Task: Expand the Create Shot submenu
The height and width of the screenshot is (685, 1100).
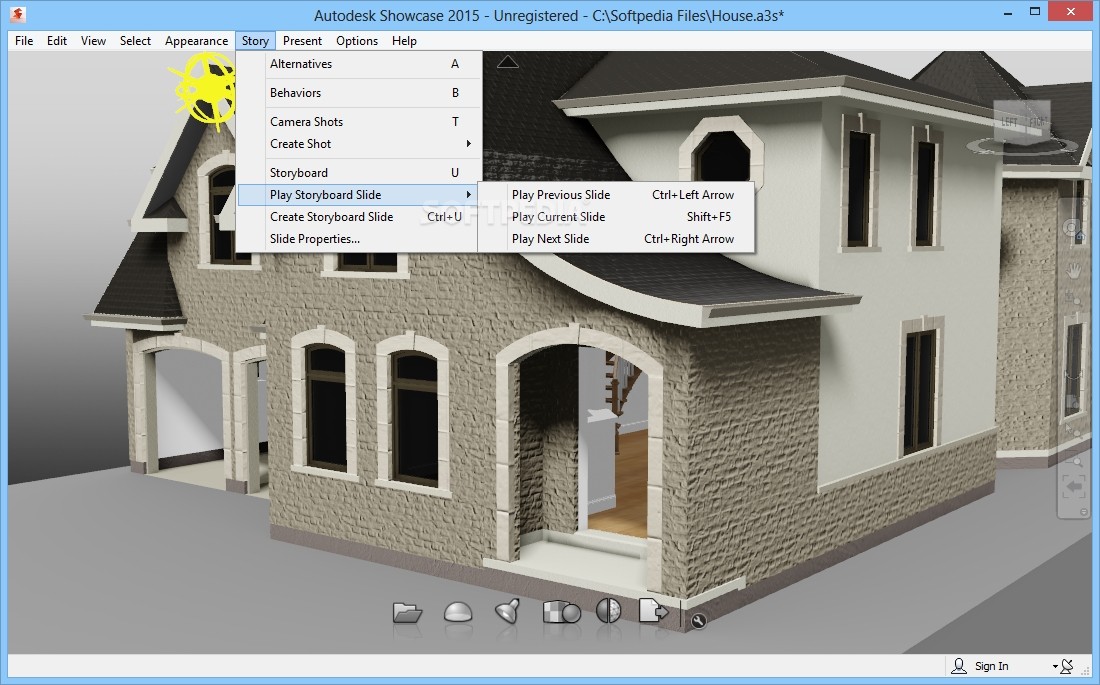Action: pos(359,143)
